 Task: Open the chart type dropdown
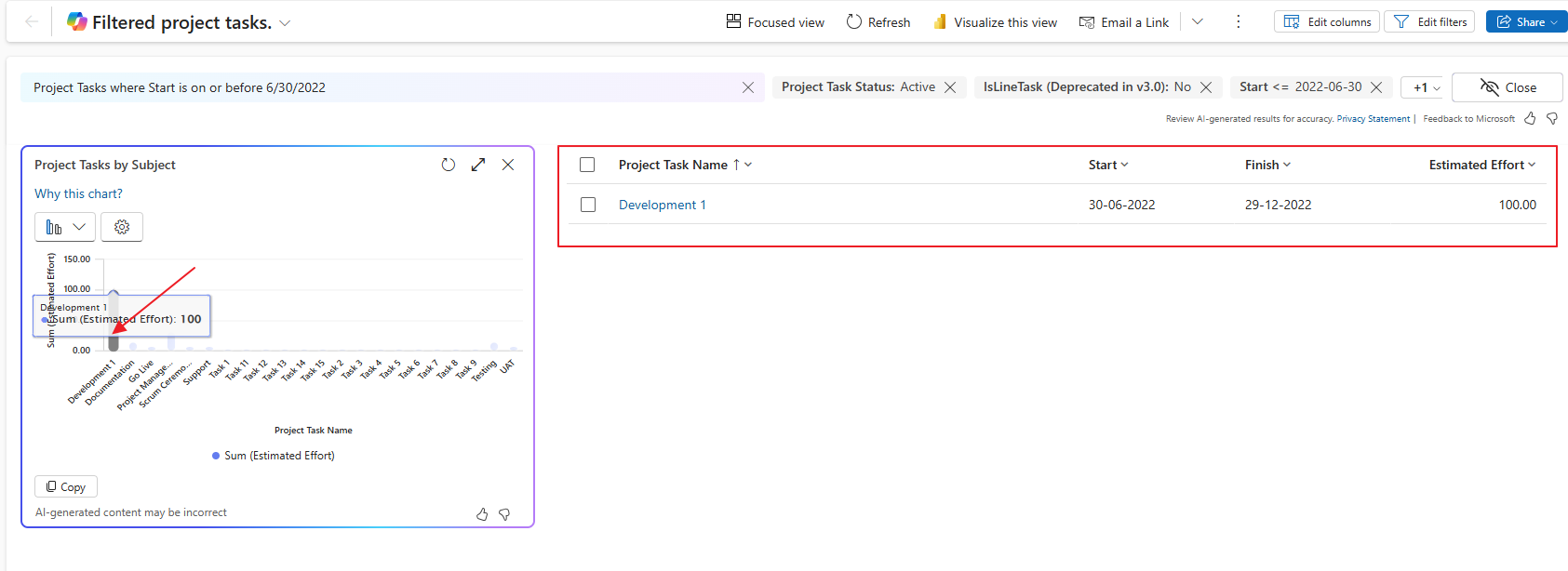point(64,227)
